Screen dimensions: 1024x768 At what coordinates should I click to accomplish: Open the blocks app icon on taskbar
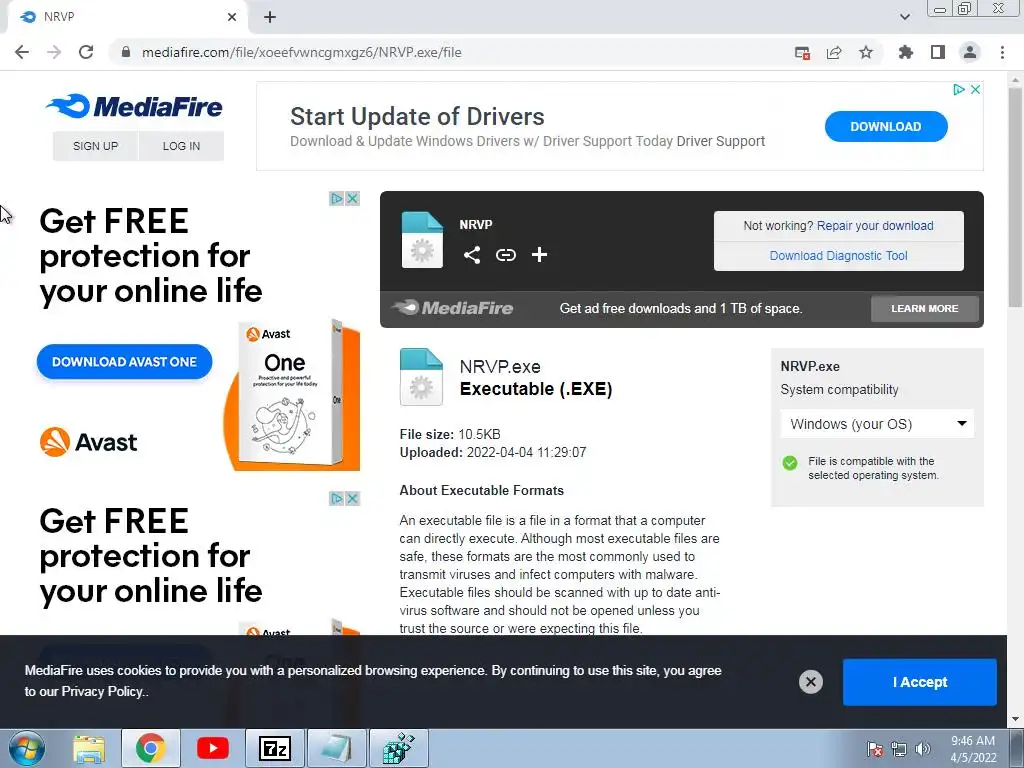[399, 748]
